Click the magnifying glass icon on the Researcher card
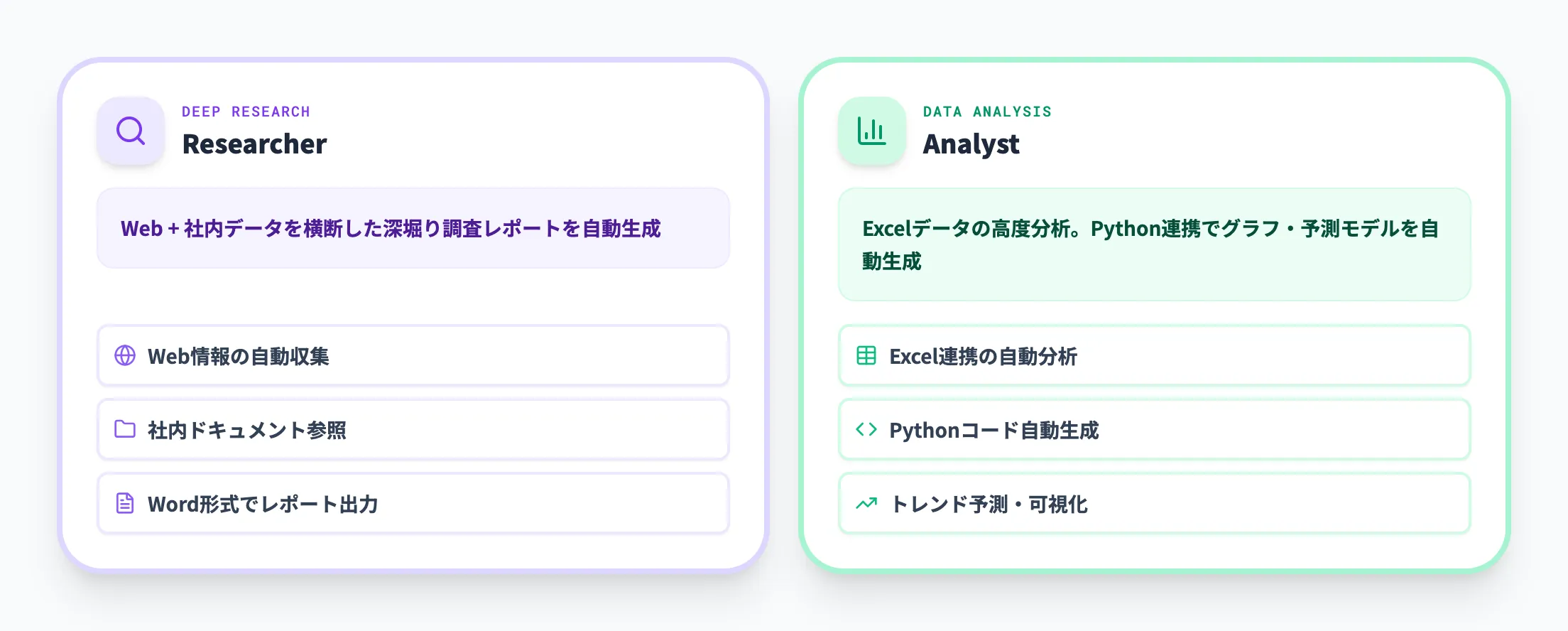This screenshot has height=631, width=1568. point(131,131)
